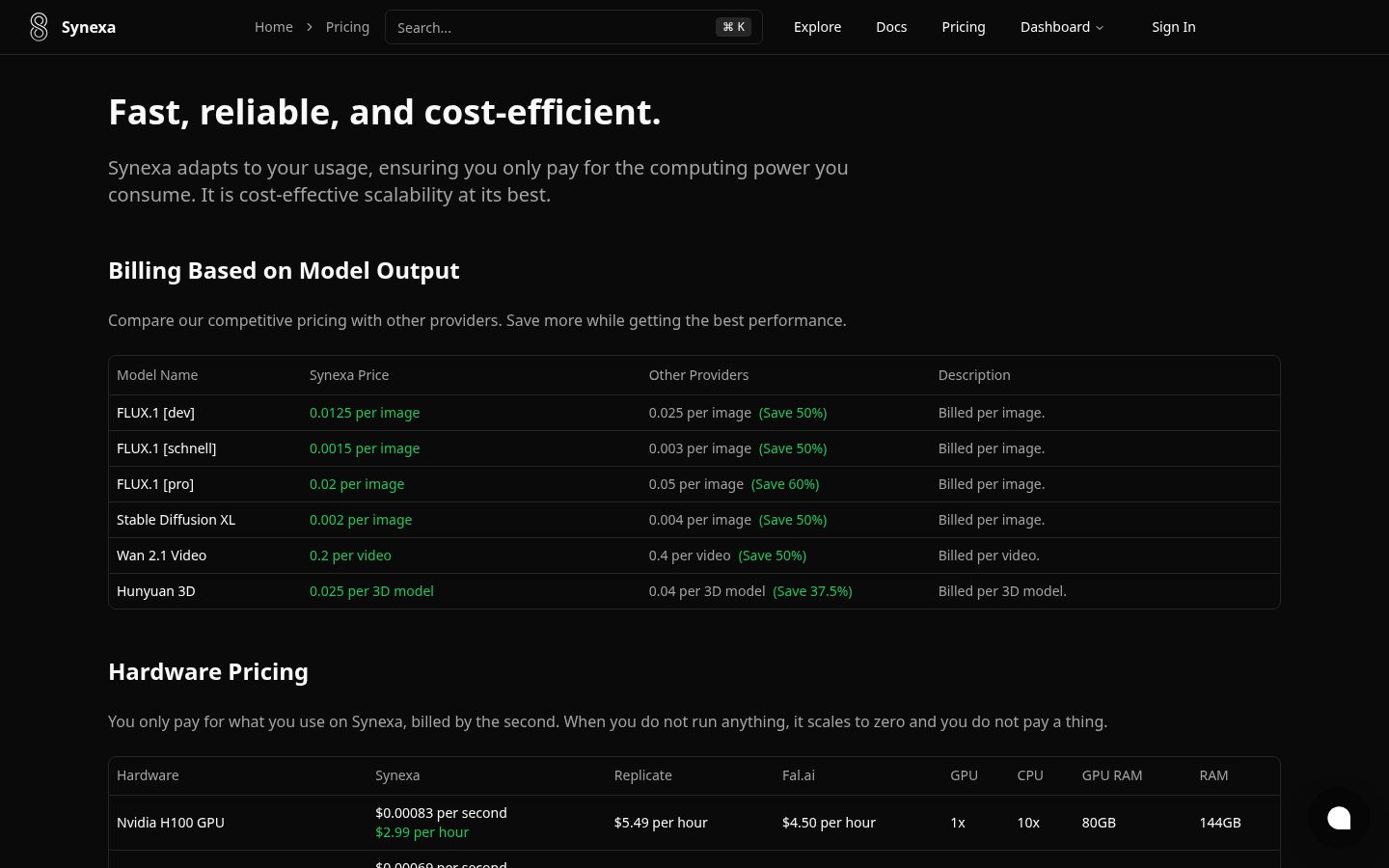Select the Stable Diffusion XL row name

(x=176, y=520)
